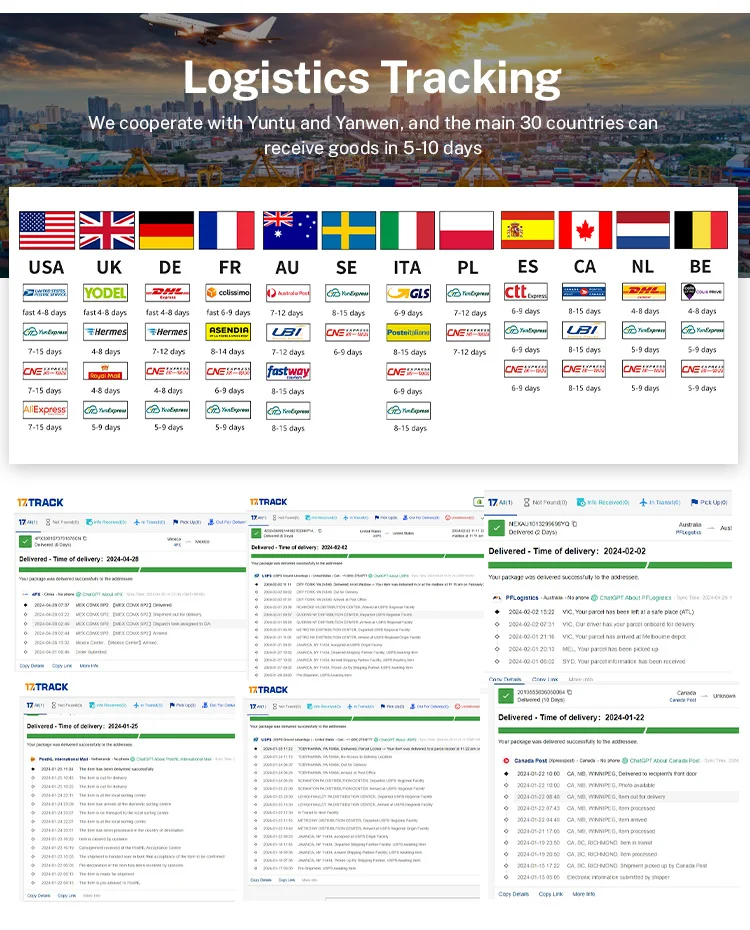Click the Netherlands flag above NL

coord(643,230)
